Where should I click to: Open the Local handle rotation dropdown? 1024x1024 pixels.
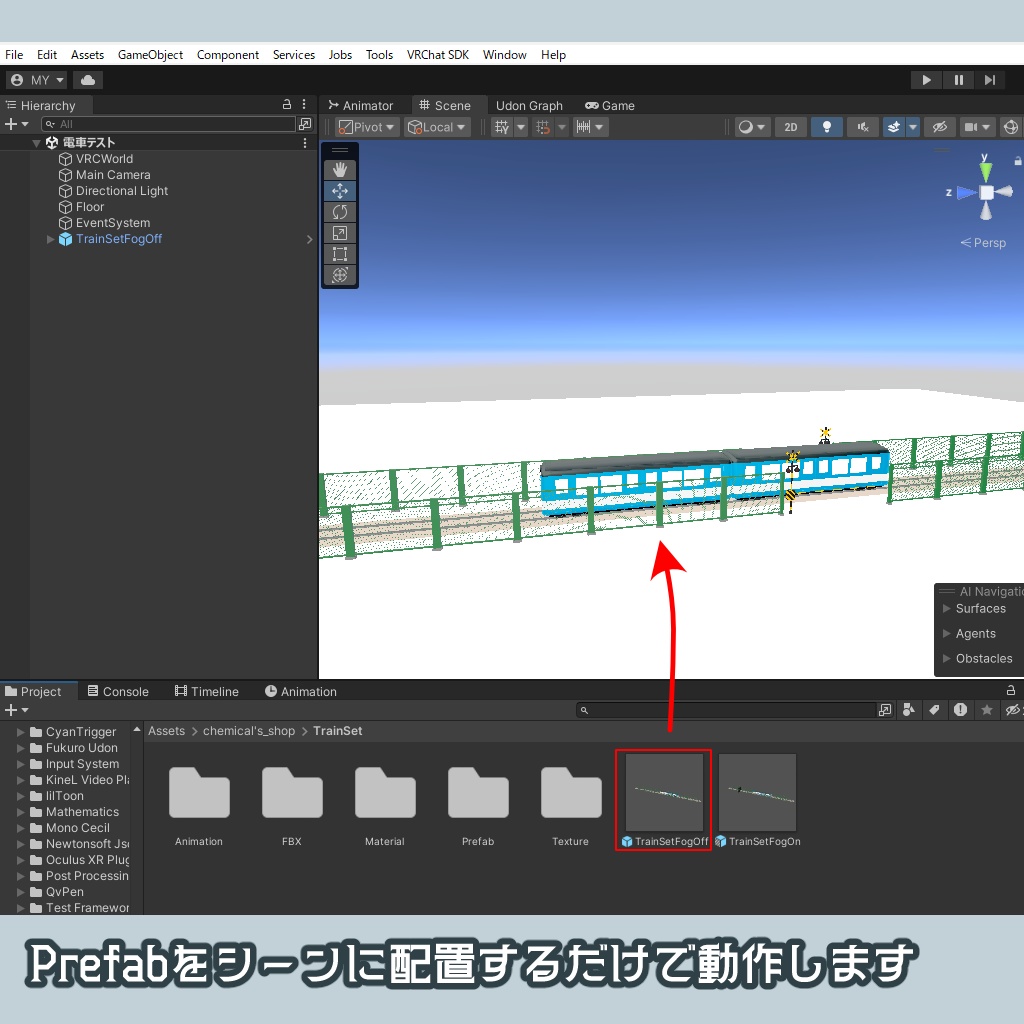[437, 126]
